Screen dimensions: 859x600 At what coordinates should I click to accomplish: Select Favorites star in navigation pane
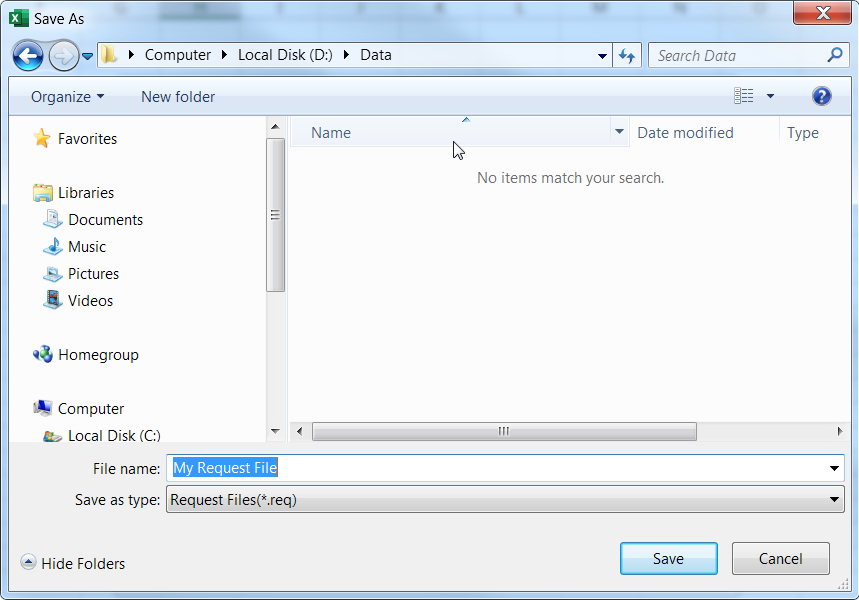point(42,139)
